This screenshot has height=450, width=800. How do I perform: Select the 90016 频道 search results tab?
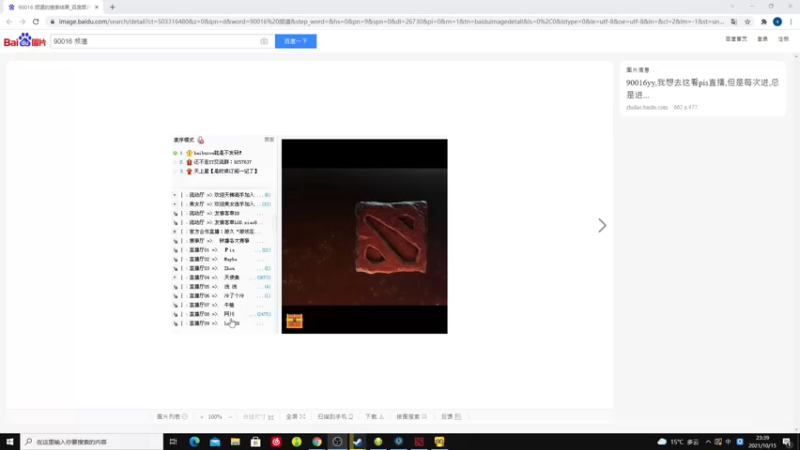53,7
